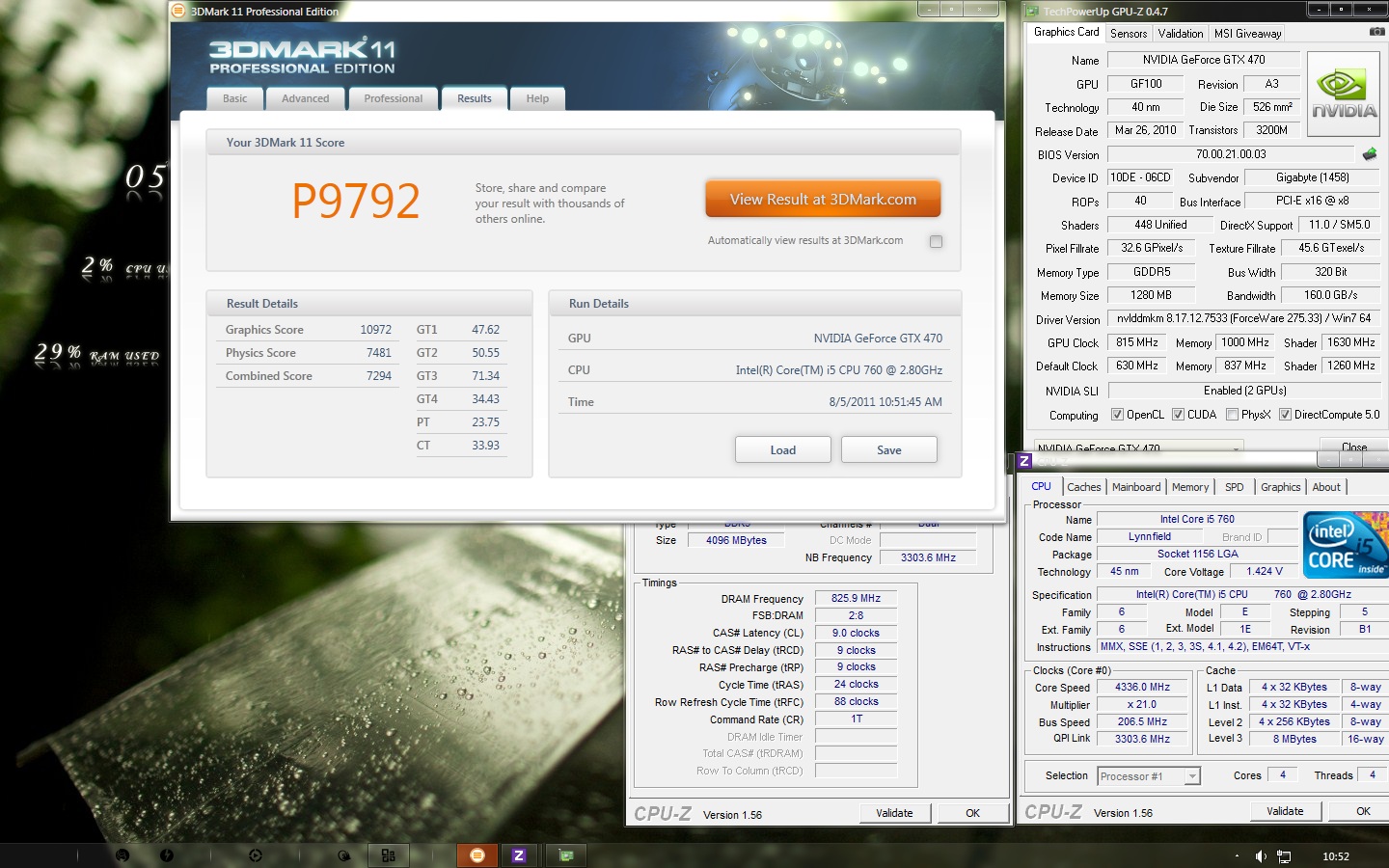The image size is (1389, 868).
Task: Click Graphics Score value 10972
Action: coord(375,330)
